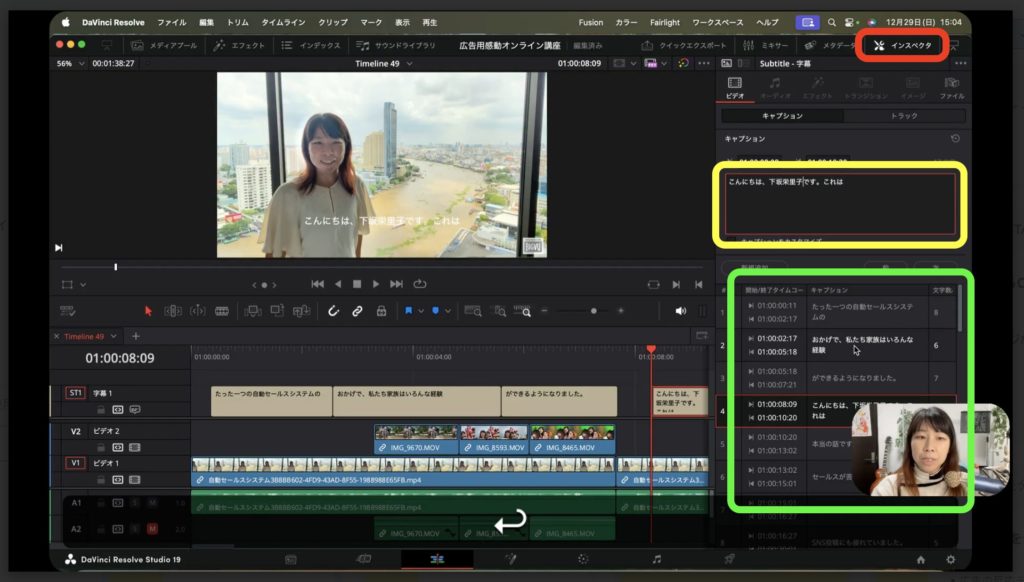
Task: Open the Fusion page wand icon
Action: [x=510, y=559]
